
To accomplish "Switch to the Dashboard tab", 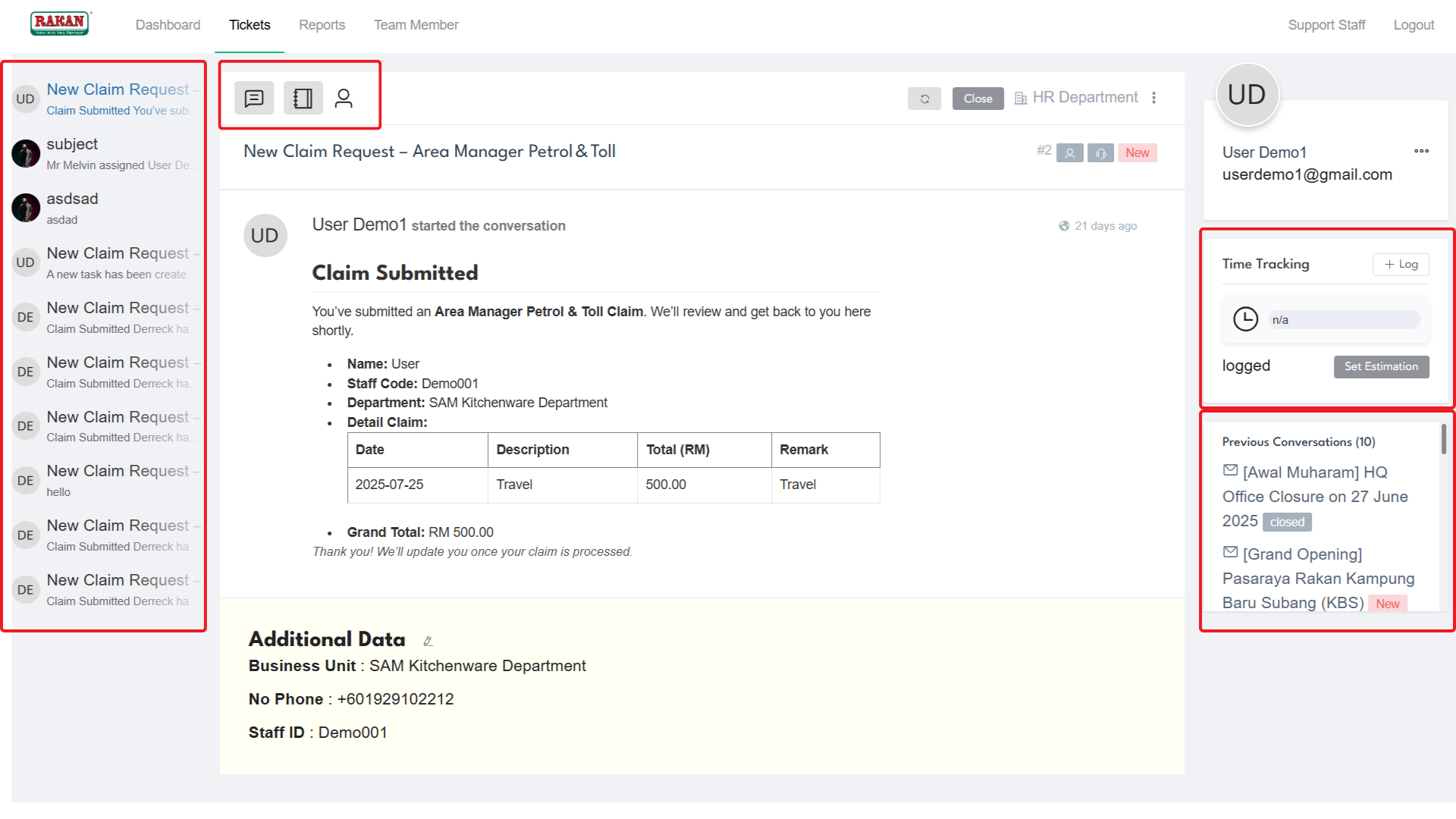I will tap(168, 25).
